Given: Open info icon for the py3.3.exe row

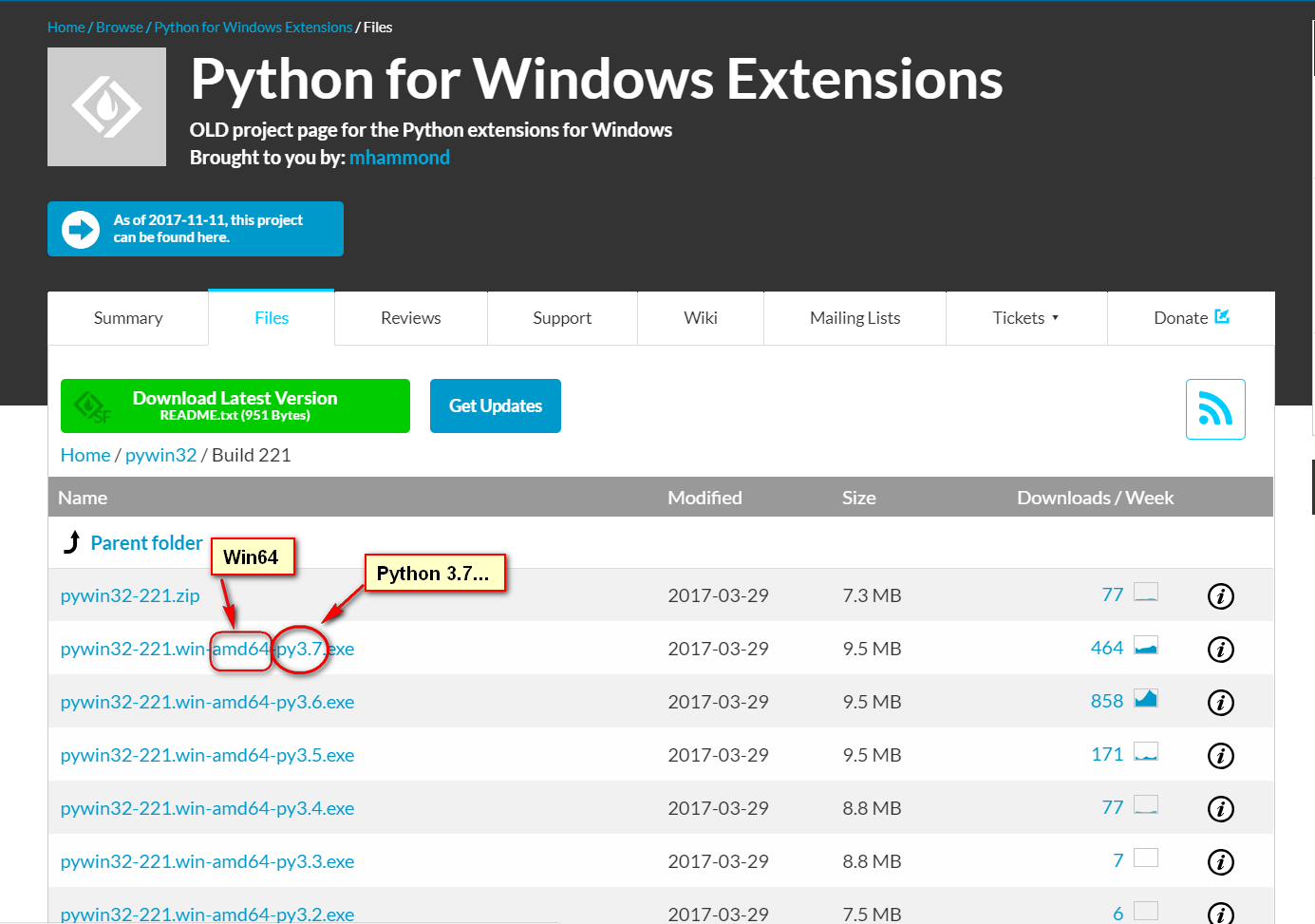Looking at the screenshot, I should point(1221,862).
